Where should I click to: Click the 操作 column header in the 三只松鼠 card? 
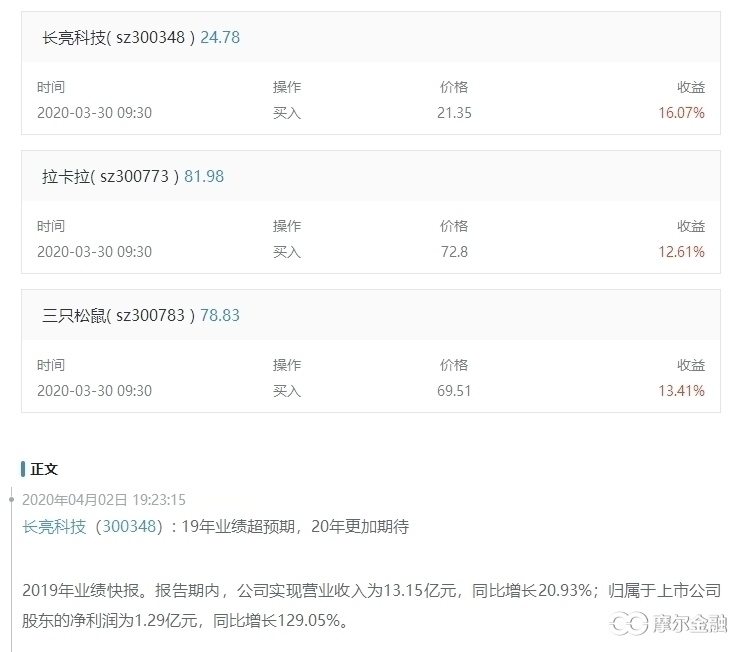pyautogui.click(x=287, y=365)
